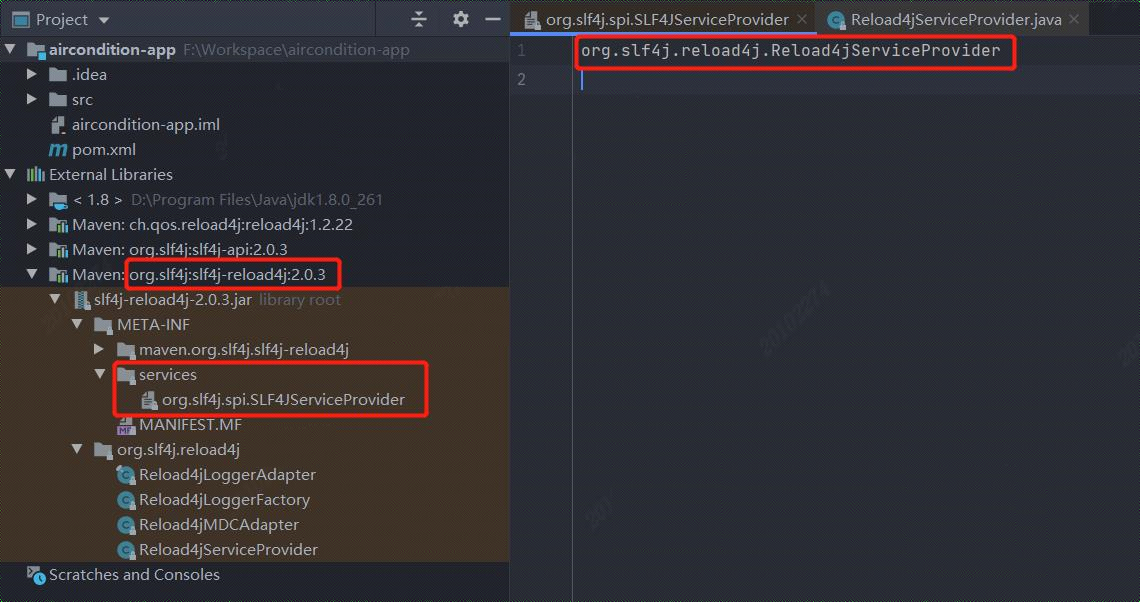Click the services folder icon
1140x602 pixels.
127,375
